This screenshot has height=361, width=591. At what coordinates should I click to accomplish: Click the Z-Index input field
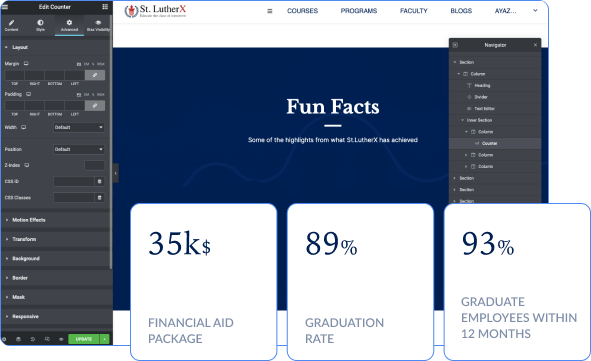coord(94,165)
